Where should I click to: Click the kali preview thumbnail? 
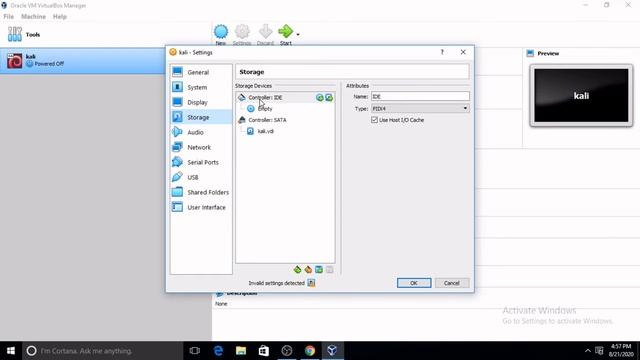pos(581,96)
